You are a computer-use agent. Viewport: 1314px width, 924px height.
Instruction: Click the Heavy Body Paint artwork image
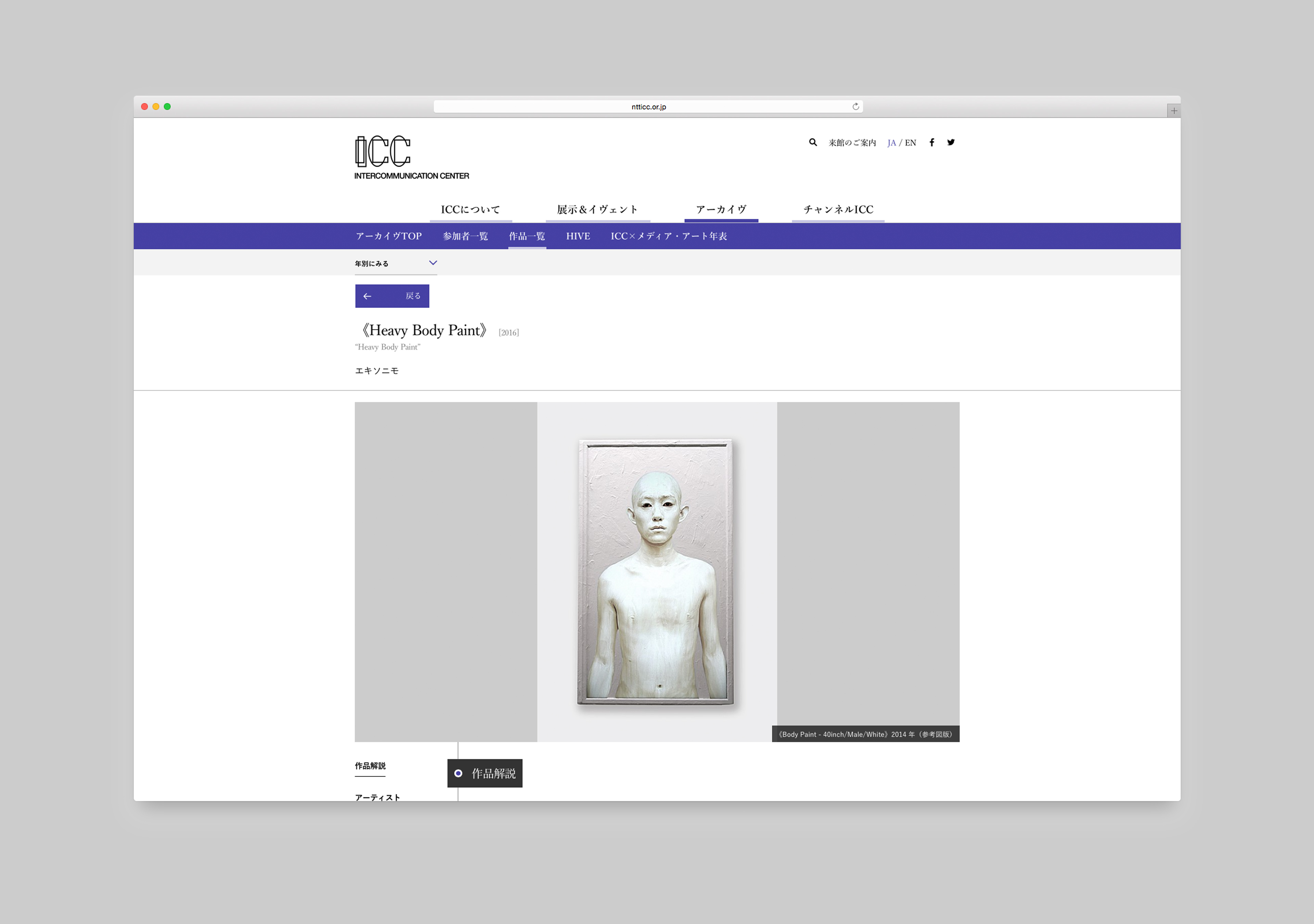pos(656,572)
